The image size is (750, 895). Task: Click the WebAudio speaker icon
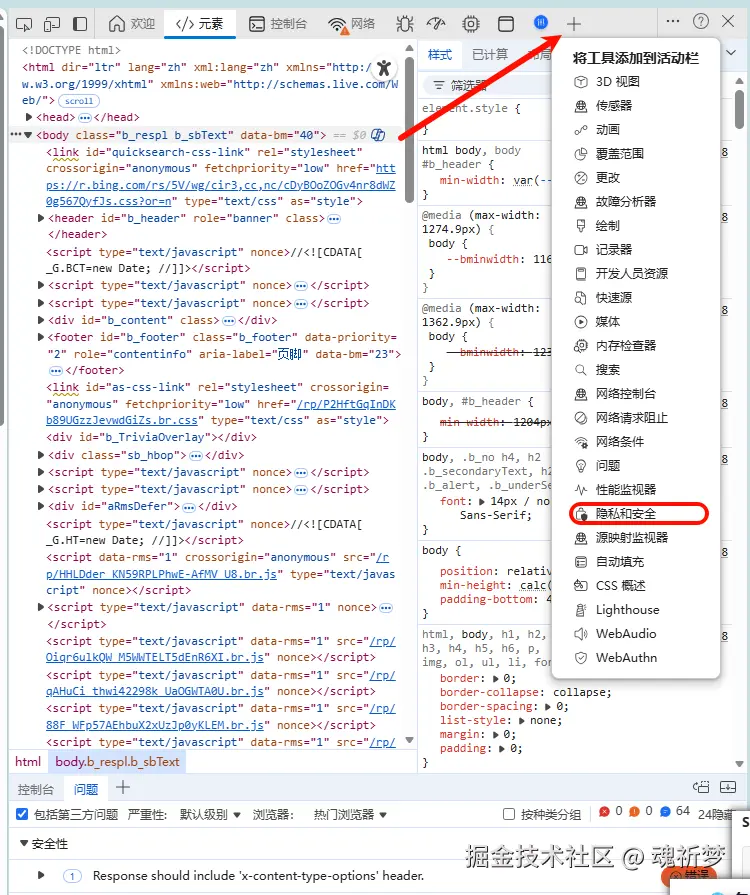click(580, 634)
